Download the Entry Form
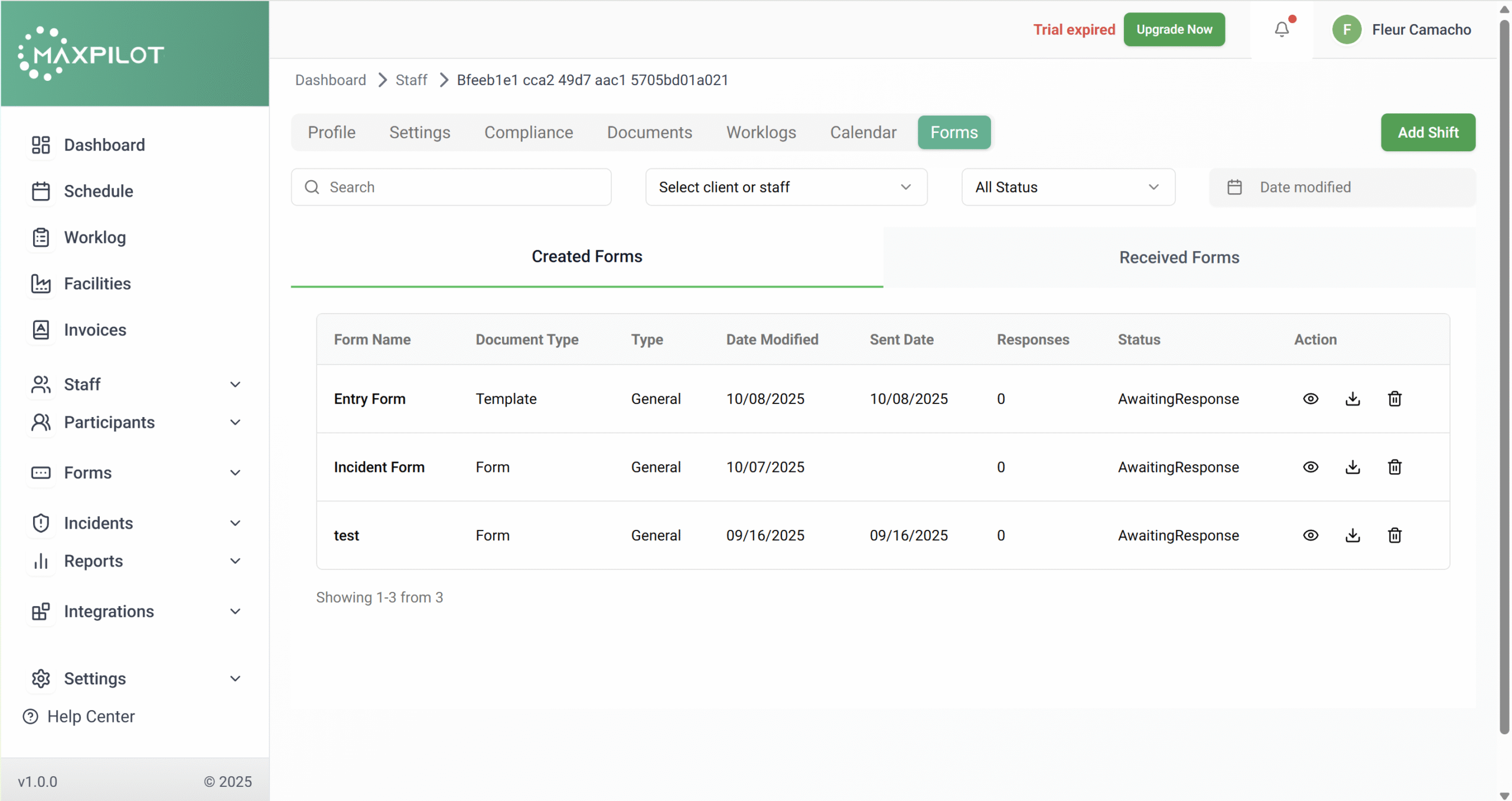Viewport: 1512px width, 801px height. click(x=1353, y=399)
